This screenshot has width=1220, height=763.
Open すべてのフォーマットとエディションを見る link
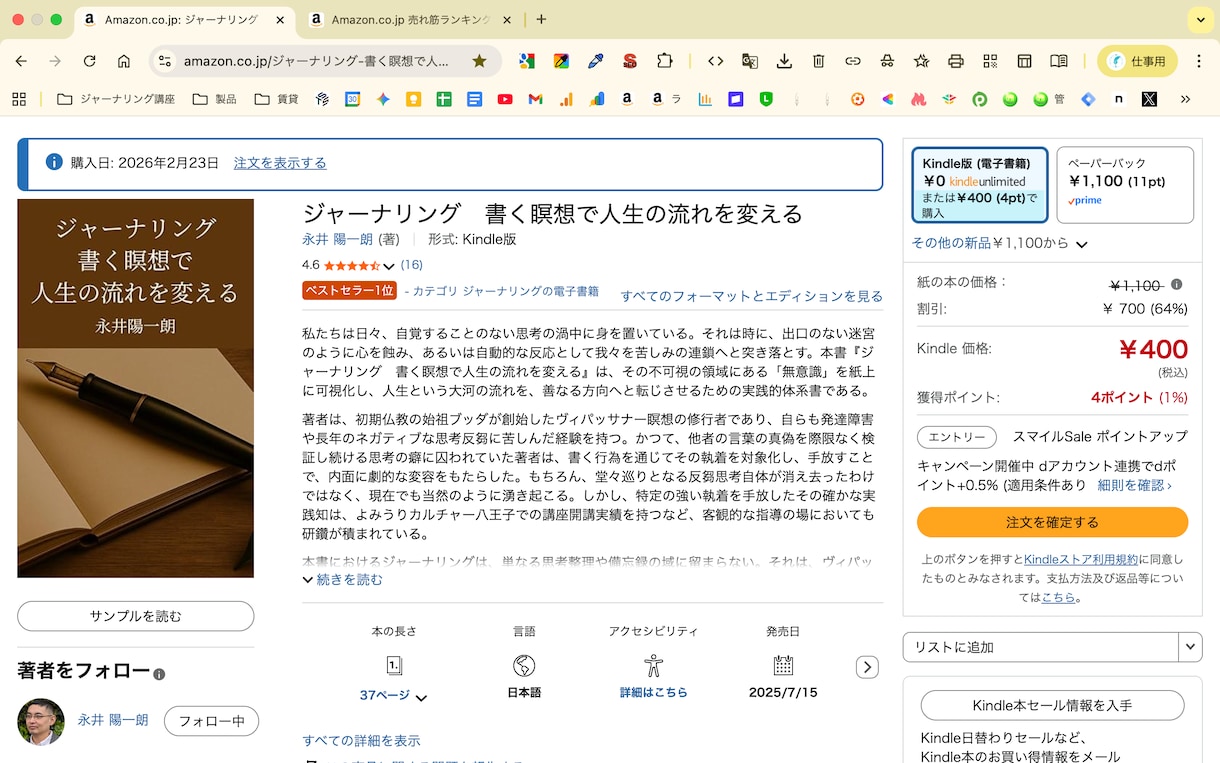751,296
